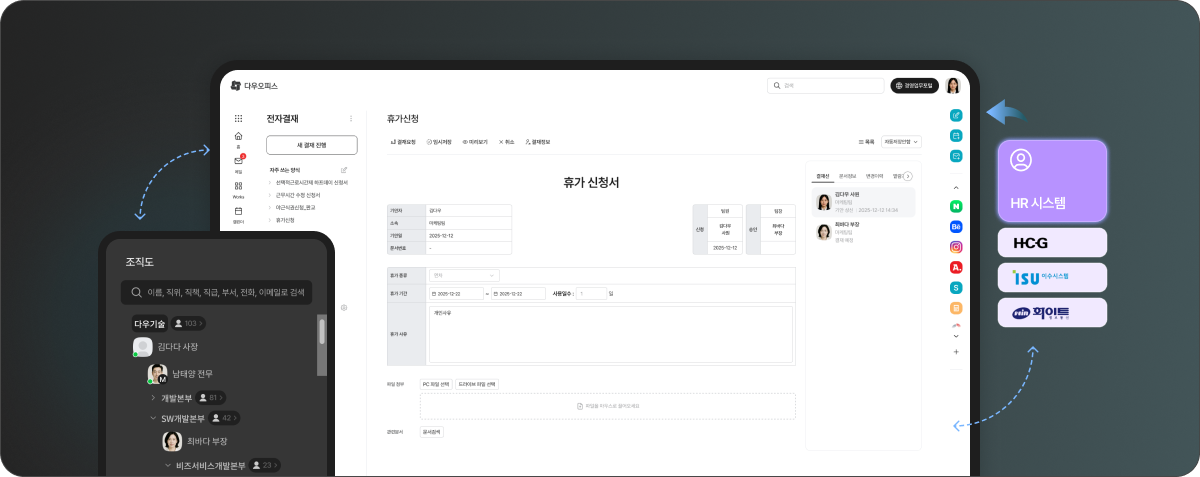Click 결재요청 in the toolbar
This screenshot has width=1200, height=477.
404,142
